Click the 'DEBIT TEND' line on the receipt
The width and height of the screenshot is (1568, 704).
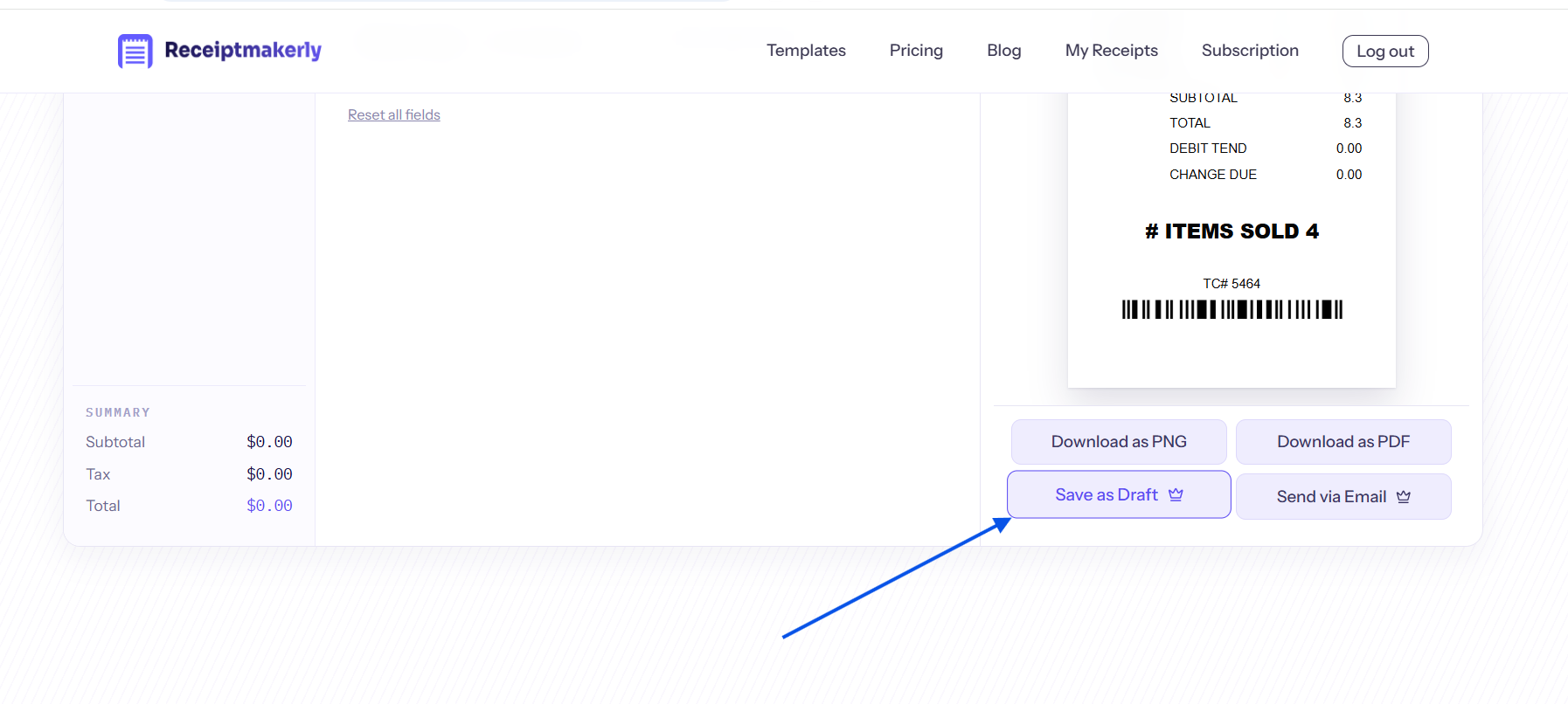pyautogui.click(x=1266, y=148)
